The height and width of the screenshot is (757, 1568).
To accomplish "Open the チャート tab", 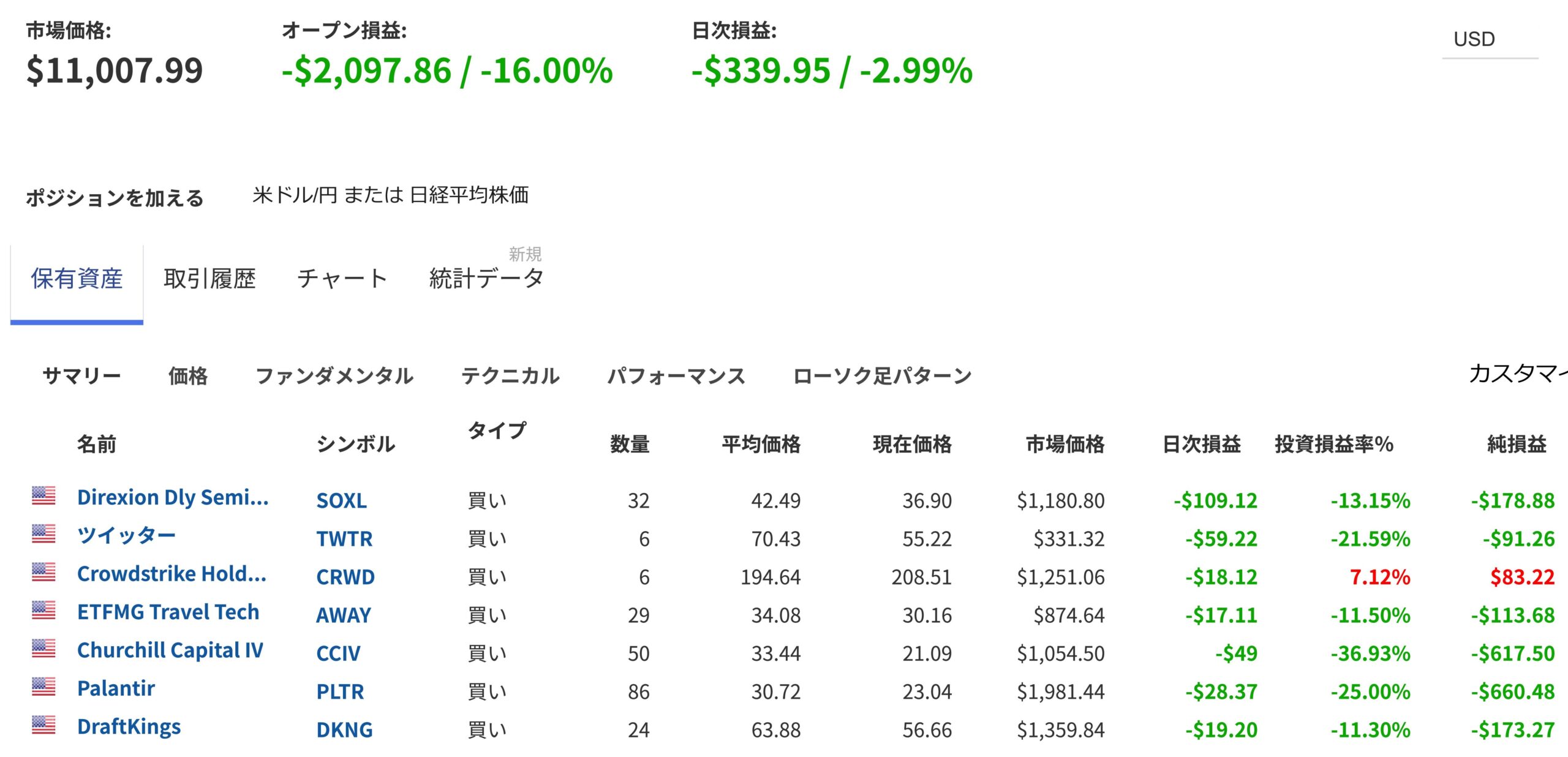I will click(x=342, y=279).
